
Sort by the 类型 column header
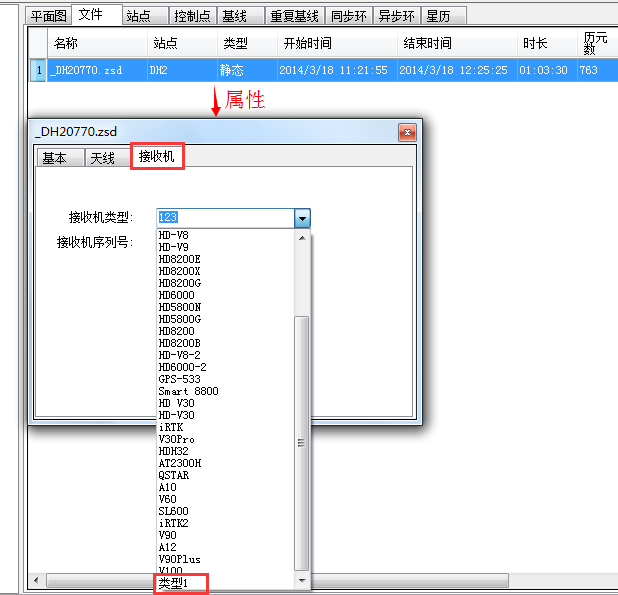click(248, 43)
